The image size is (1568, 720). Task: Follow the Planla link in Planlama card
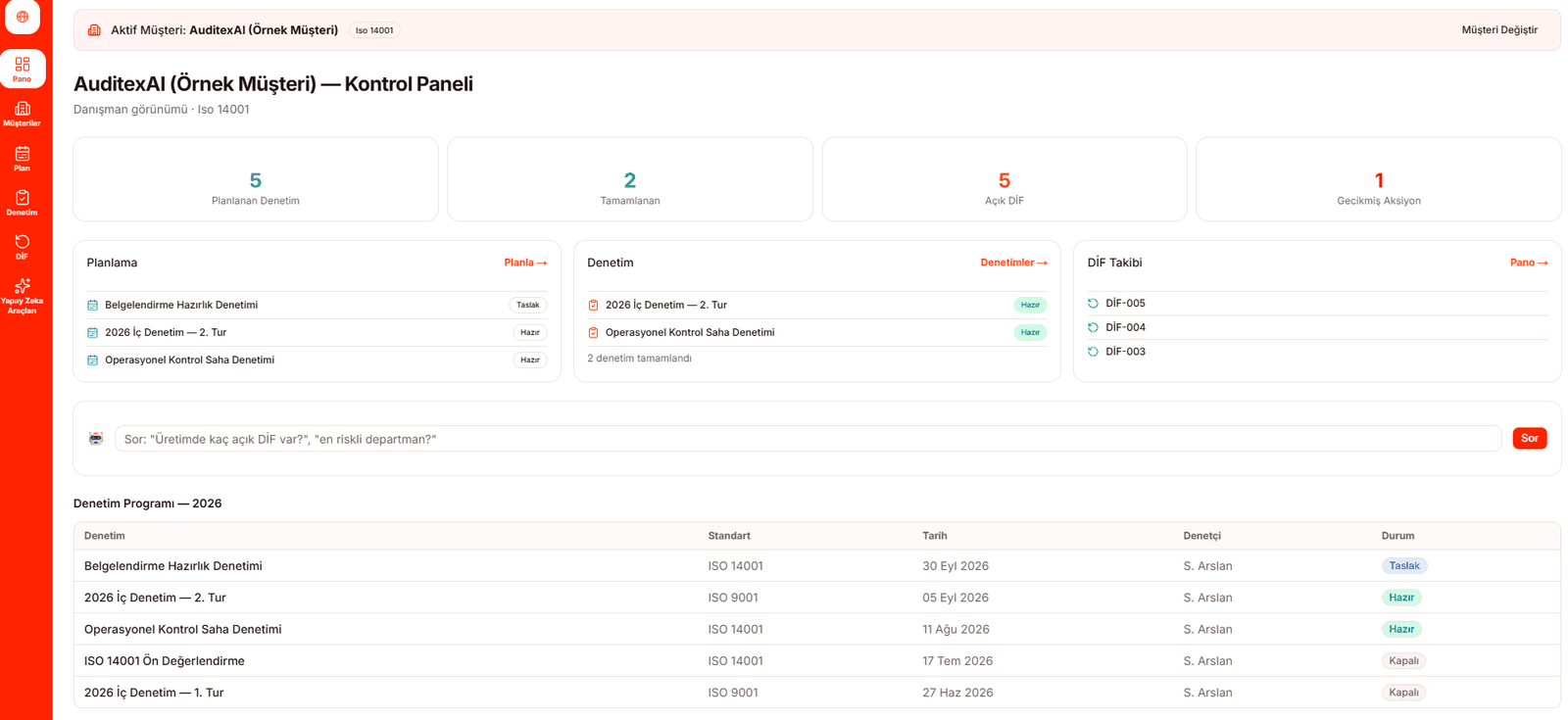(525, 263)
